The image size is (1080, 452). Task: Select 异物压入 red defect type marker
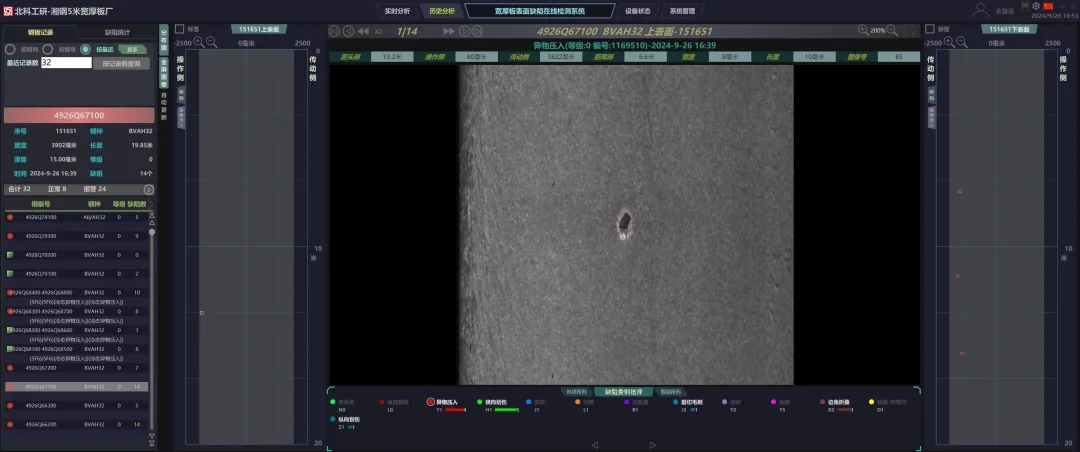coord(431,402)
